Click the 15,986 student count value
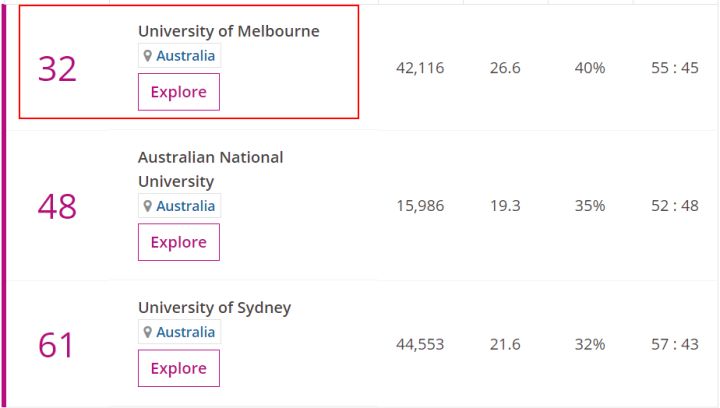Image resolution: width=720 pixels, height=408 pixels. [x=420, y=206]
